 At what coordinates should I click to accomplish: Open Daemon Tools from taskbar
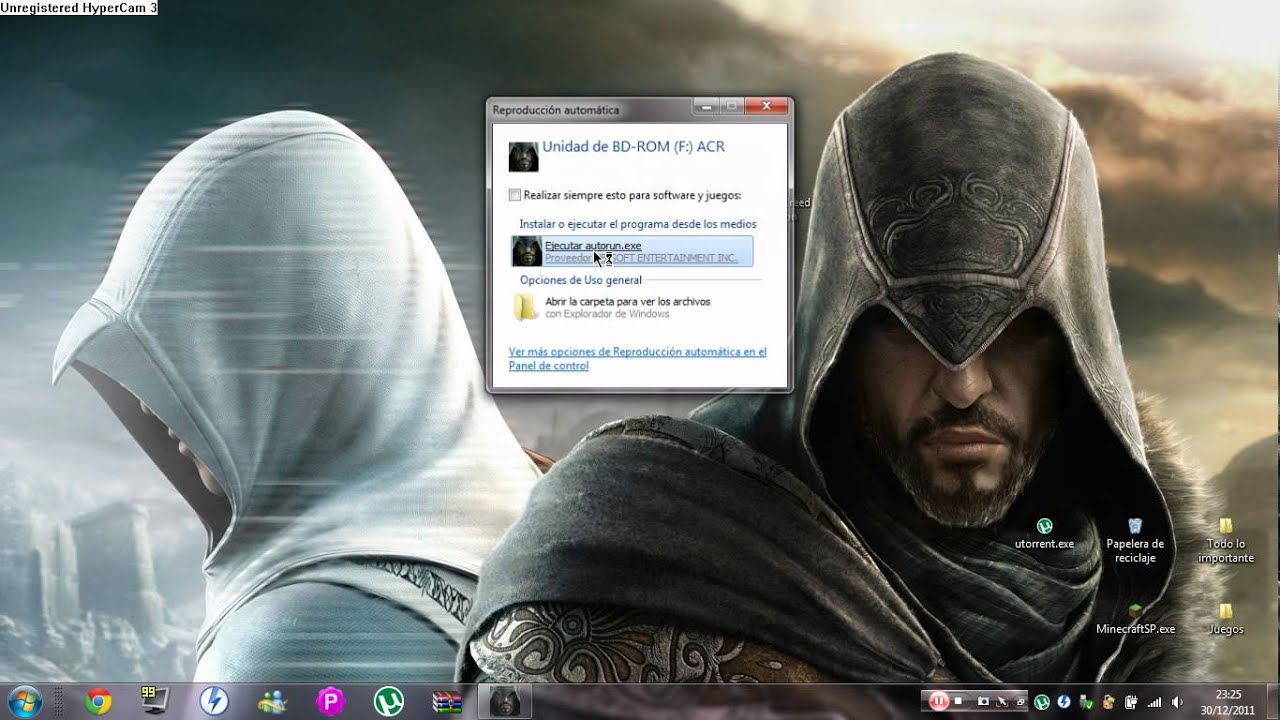(x=213, y=702)
